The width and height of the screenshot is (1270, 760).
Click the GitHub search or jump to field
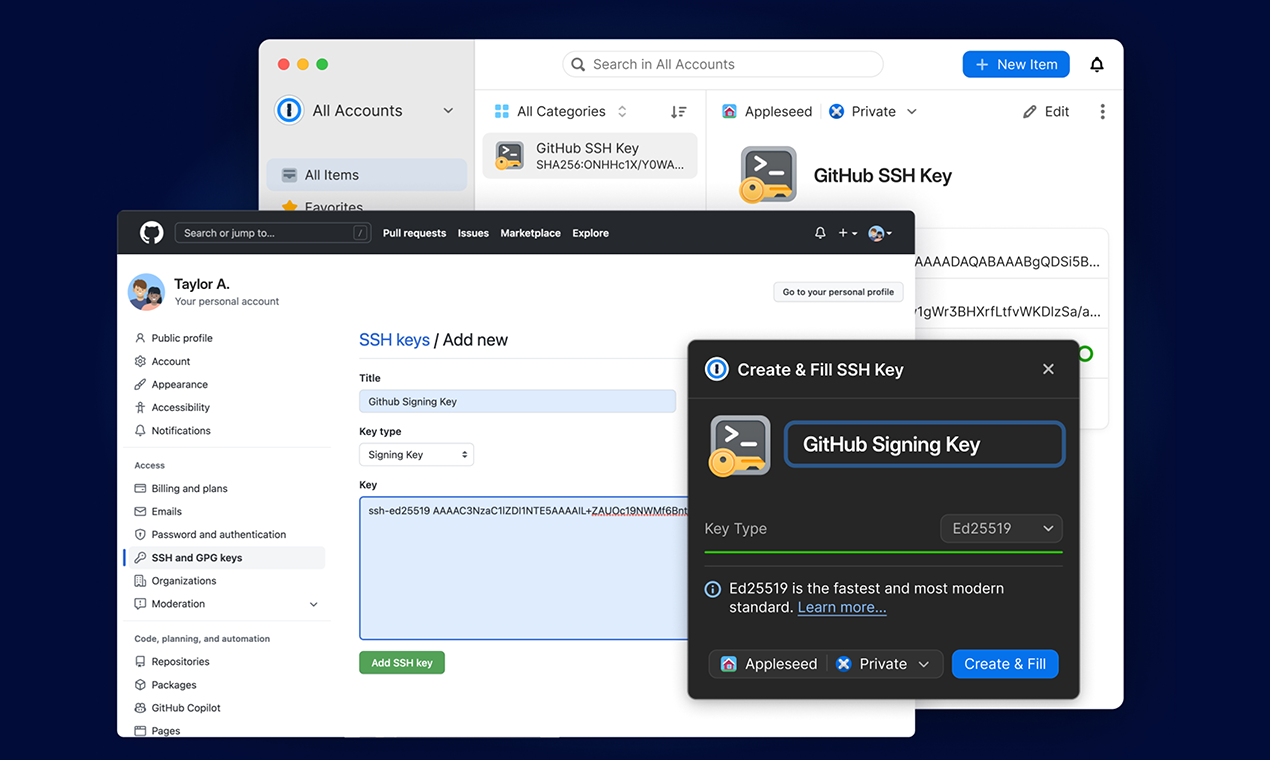pyautogui.click(x=273, y=233)
